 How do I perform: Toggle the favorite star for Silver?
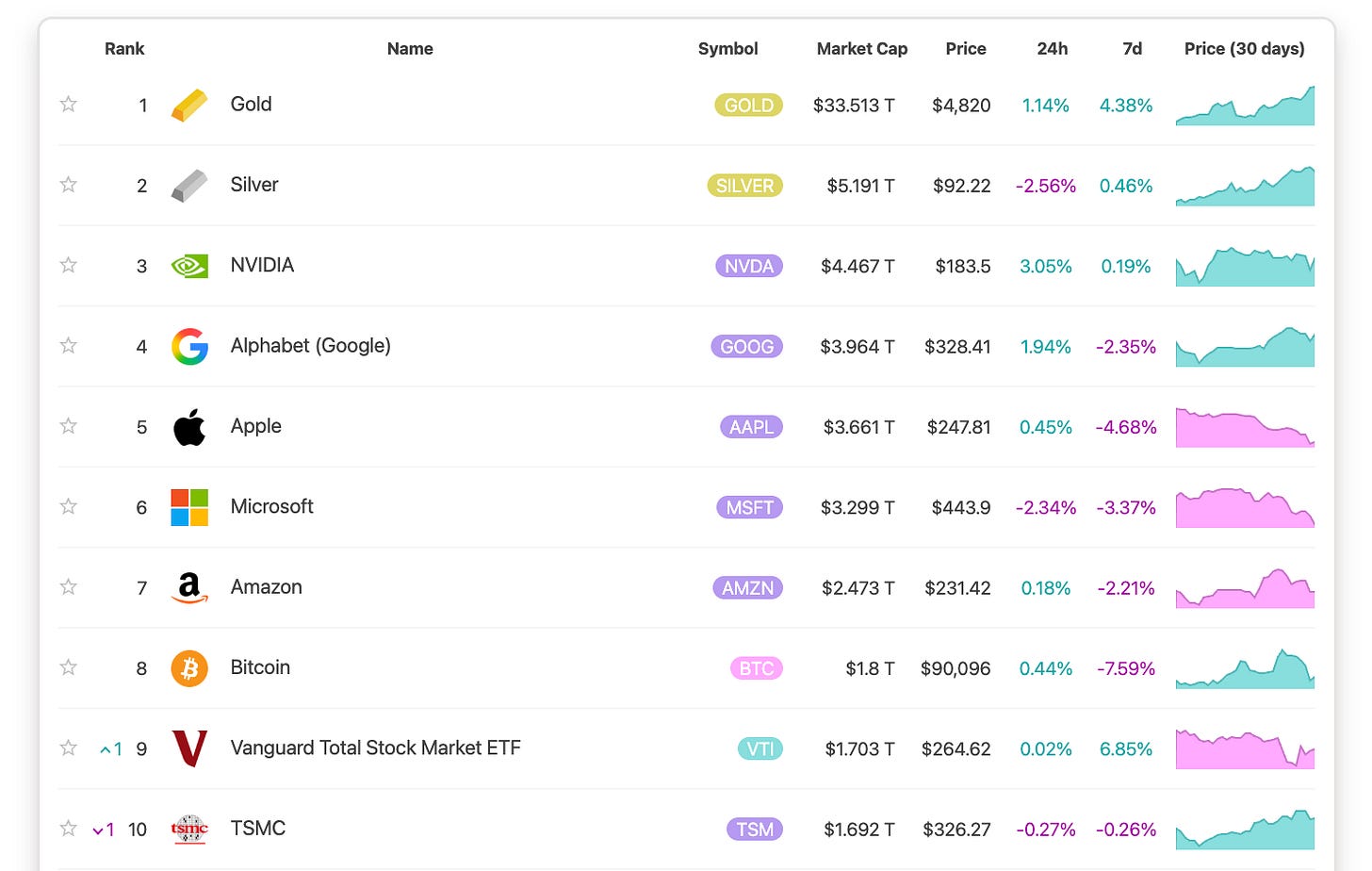tap(68, 185)
